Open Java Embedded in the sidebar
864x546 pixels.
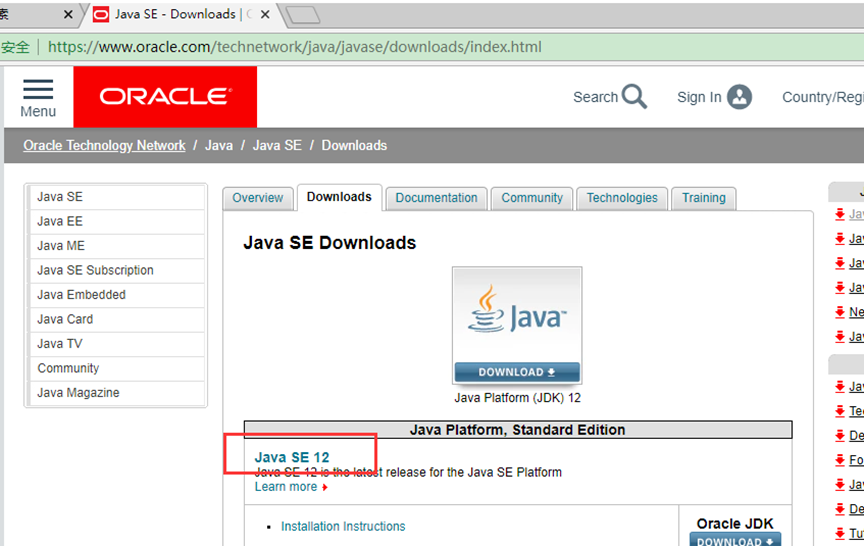point(117,295)
